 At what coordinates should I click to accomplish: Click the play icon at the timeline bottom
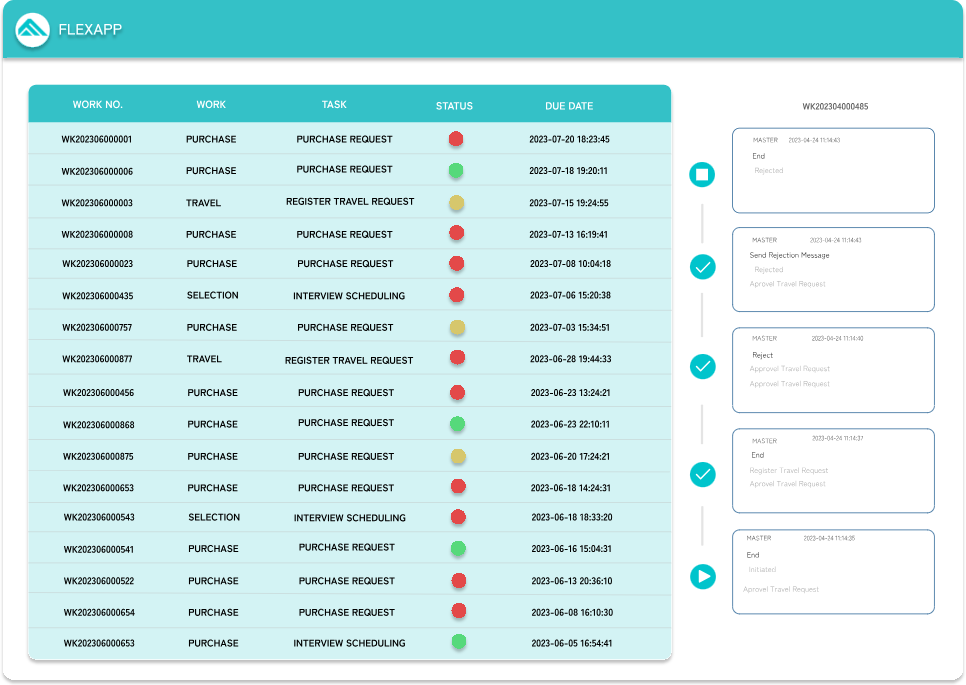point(703,577)
